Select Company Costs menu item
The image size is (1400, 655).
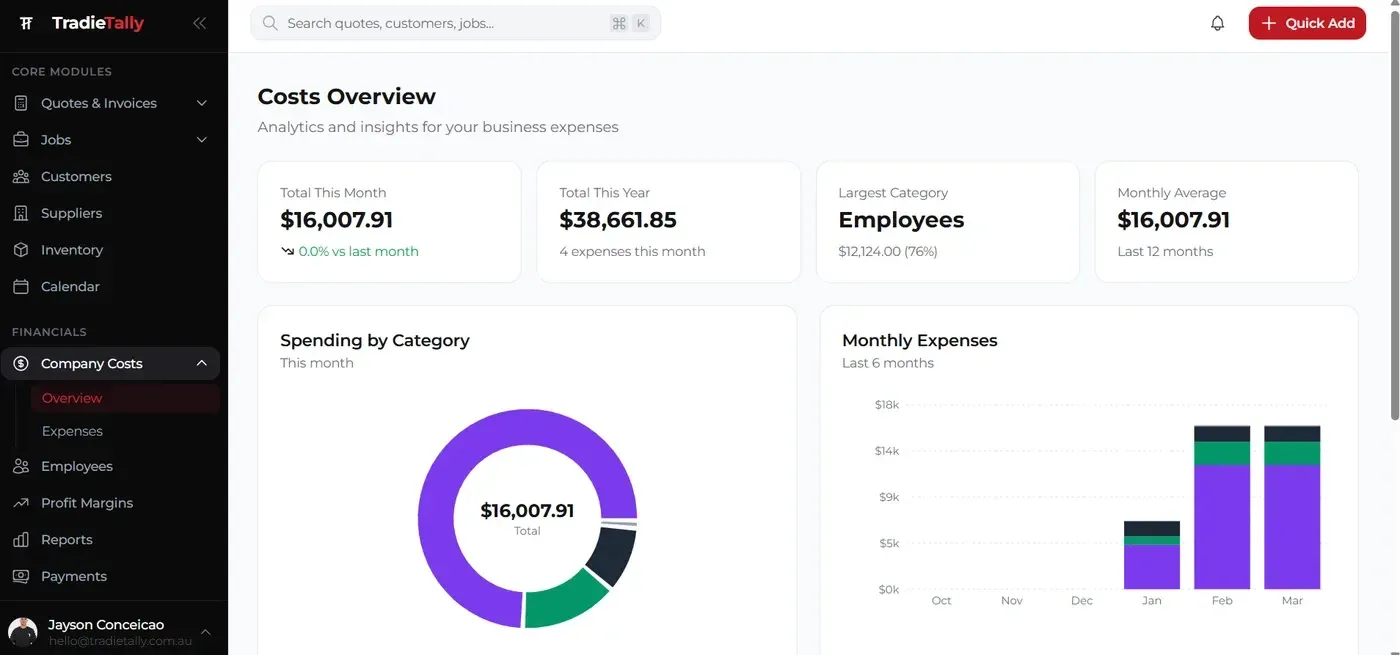click(x=110, y=364)
